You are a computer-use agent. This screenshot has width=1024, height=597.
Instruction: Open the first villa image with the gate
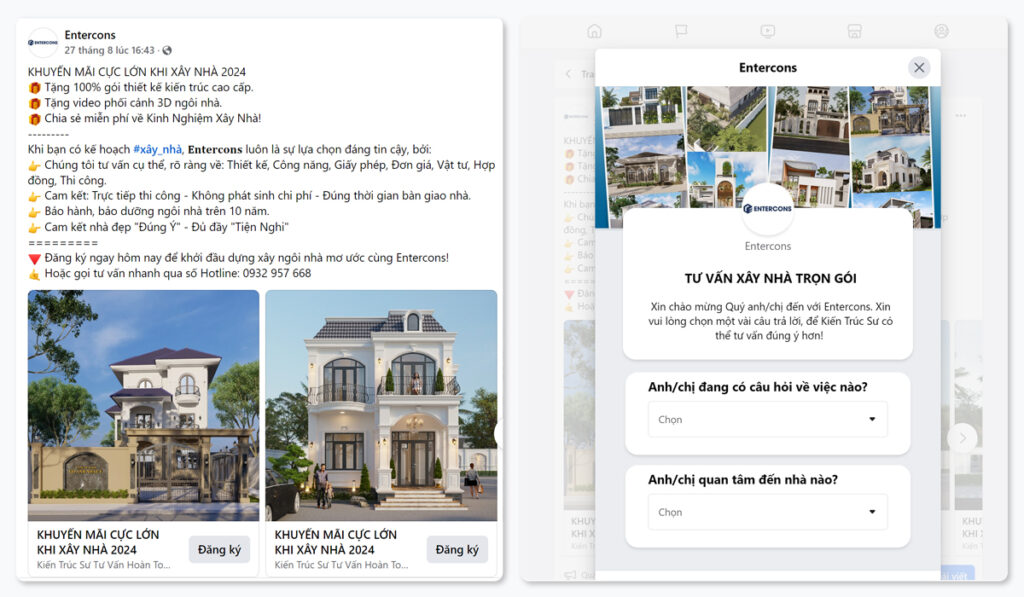[x=143, y=405]
